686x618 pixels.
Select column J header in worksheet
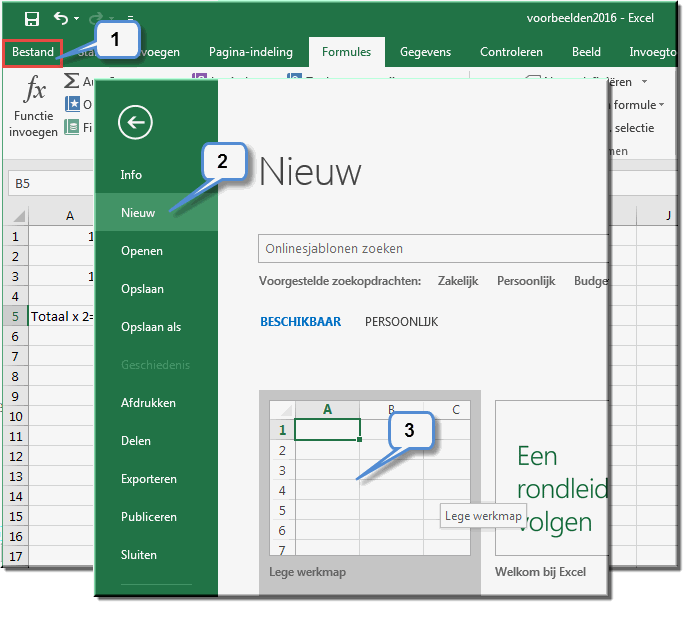656,216
